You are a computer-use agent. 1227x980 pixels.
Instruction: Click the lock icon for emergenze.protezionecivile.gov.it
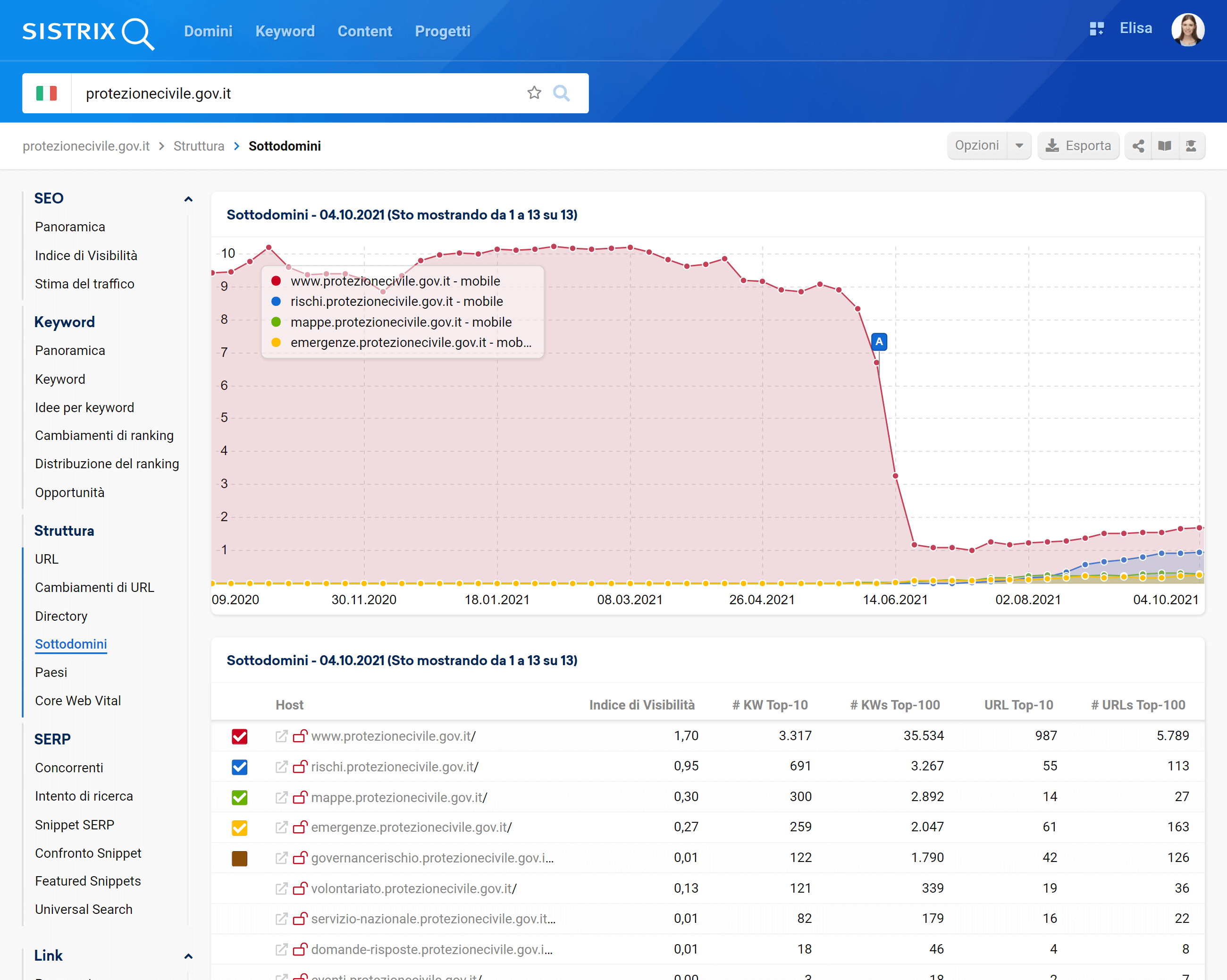301,828
